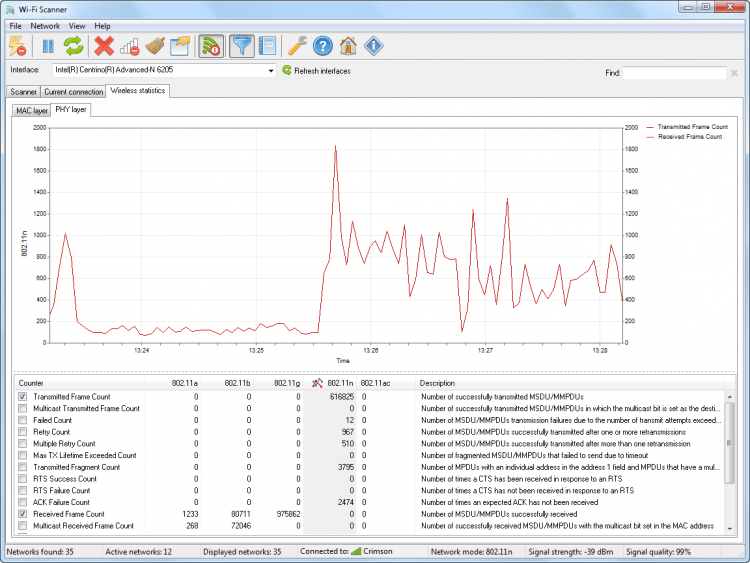Click the green refresh arrows icon

click(x=74, y=46)
